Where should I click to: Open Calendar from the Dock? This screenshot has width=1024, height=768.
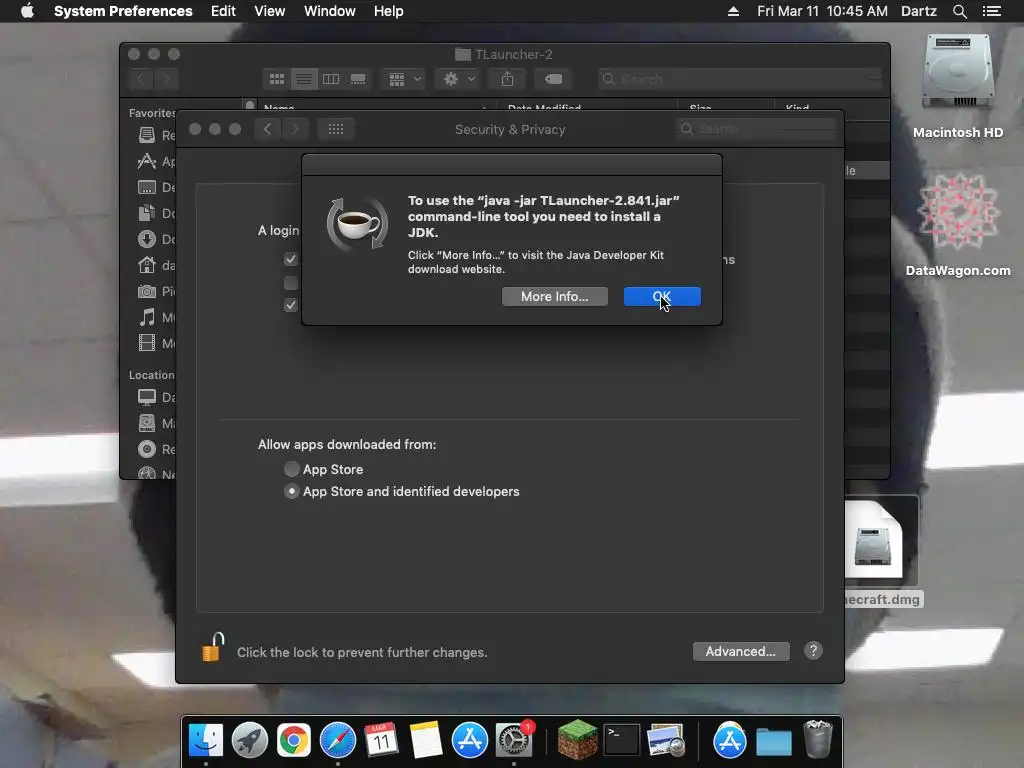coord(381,740)
